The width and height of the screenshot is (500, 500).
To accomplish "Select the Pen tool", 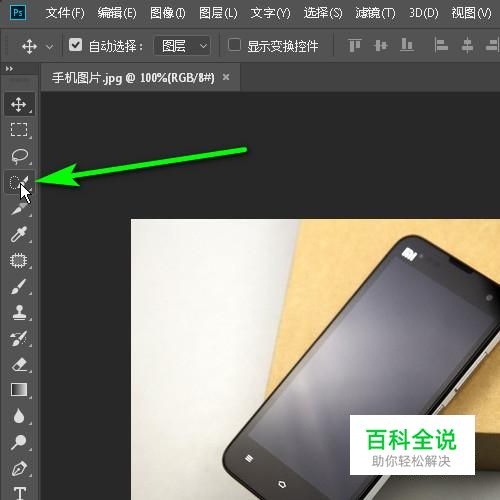I will (x=19, y=468).
